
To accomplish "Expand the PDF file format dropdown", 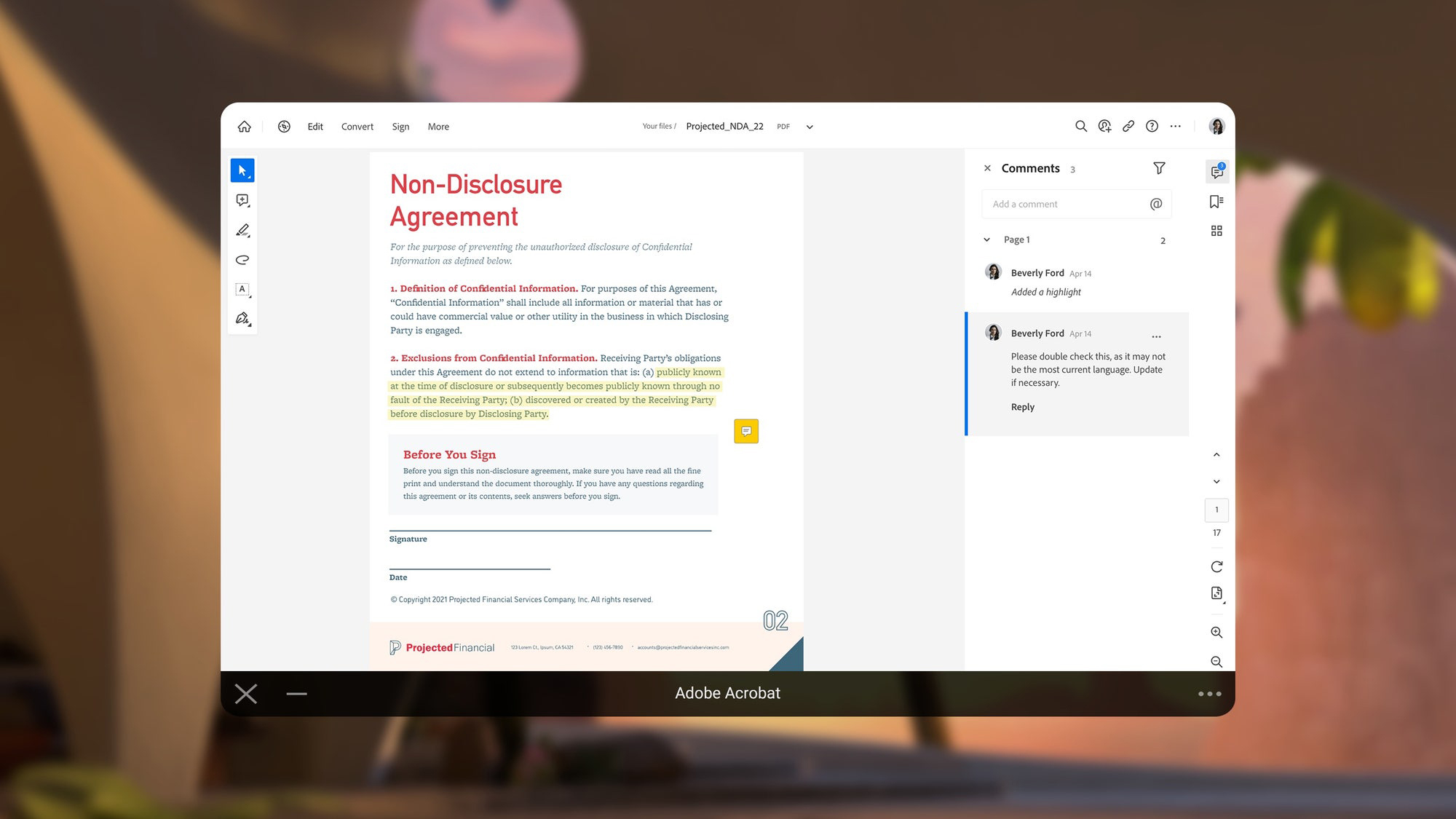I will 809,126.
